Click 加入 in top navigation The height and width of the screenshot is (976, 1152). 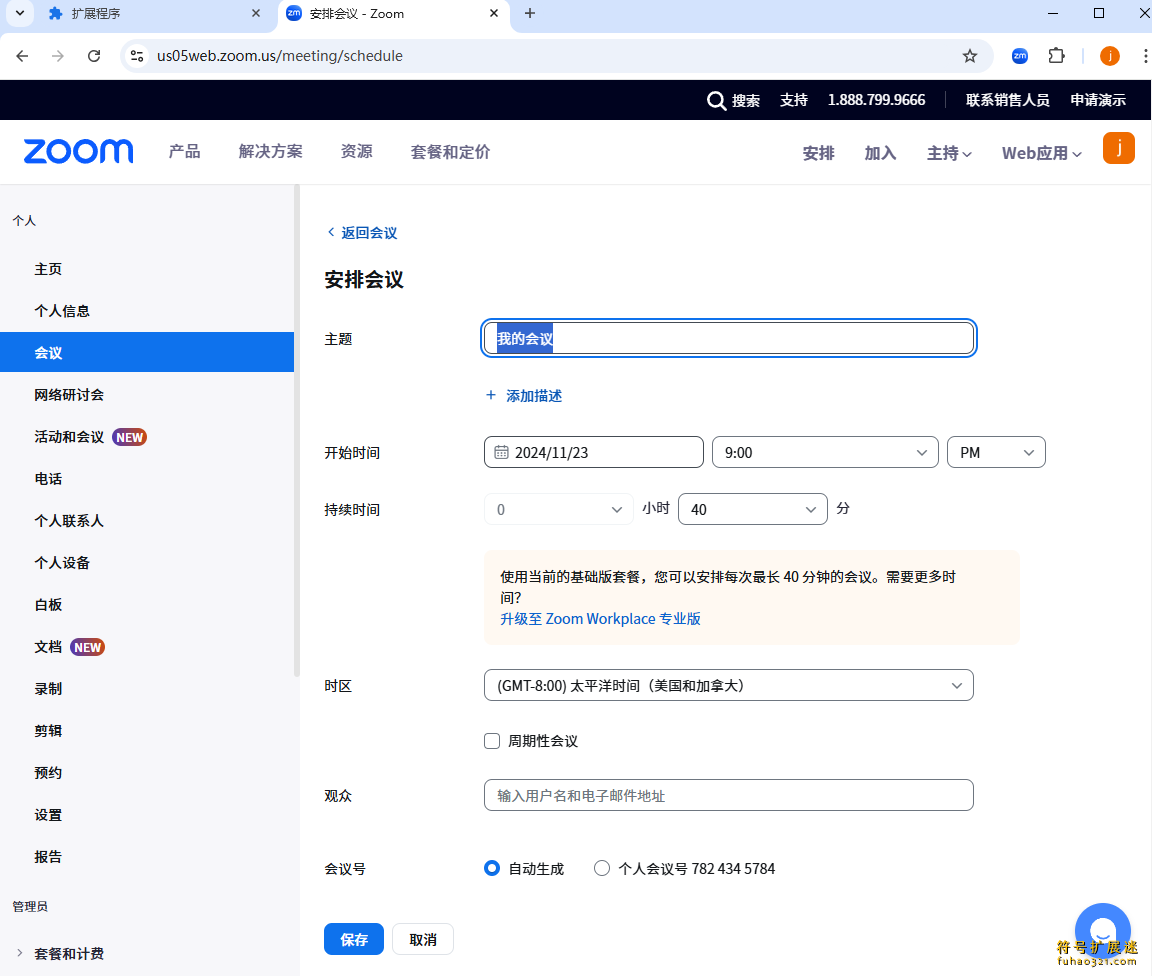[880, 153]
